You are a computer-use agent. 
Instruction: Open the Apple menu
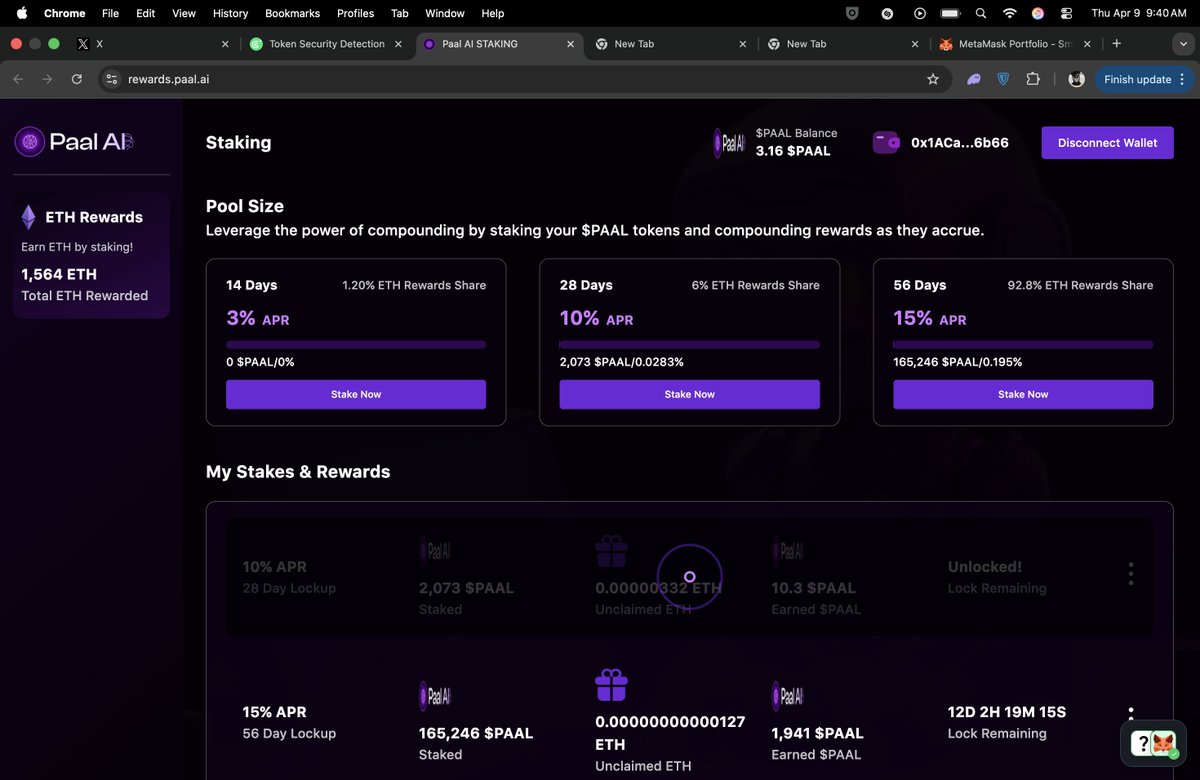point(22,13)
